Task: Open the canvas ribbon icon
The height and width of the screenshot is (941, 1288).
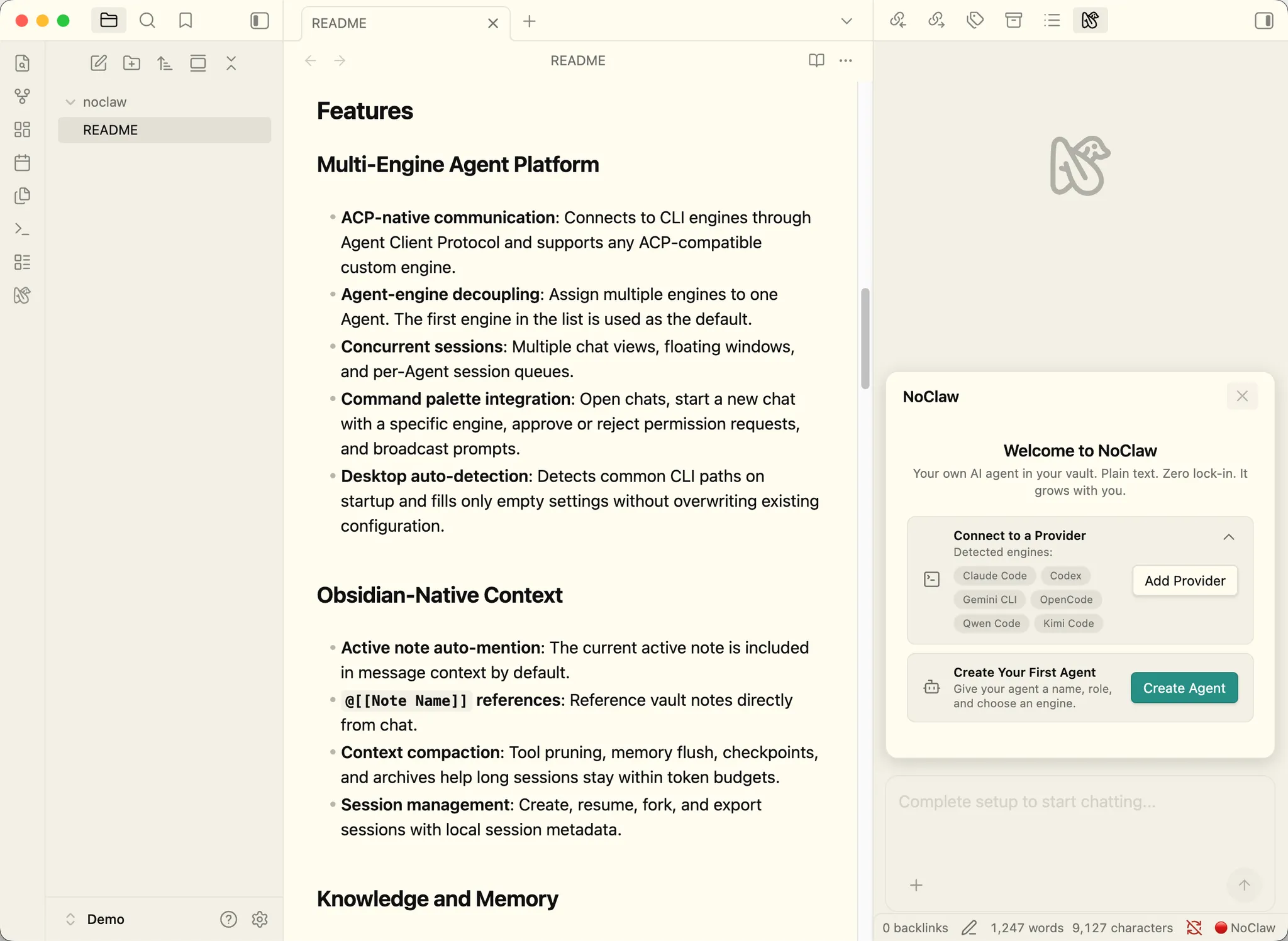Action: 22,129
